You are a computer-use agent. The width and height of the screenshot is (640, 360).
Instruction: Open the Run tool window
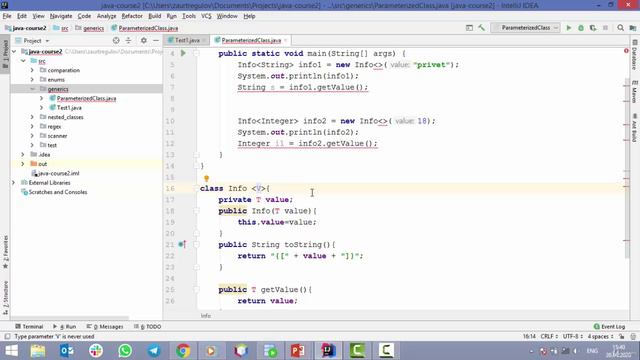tap(64, 327)
